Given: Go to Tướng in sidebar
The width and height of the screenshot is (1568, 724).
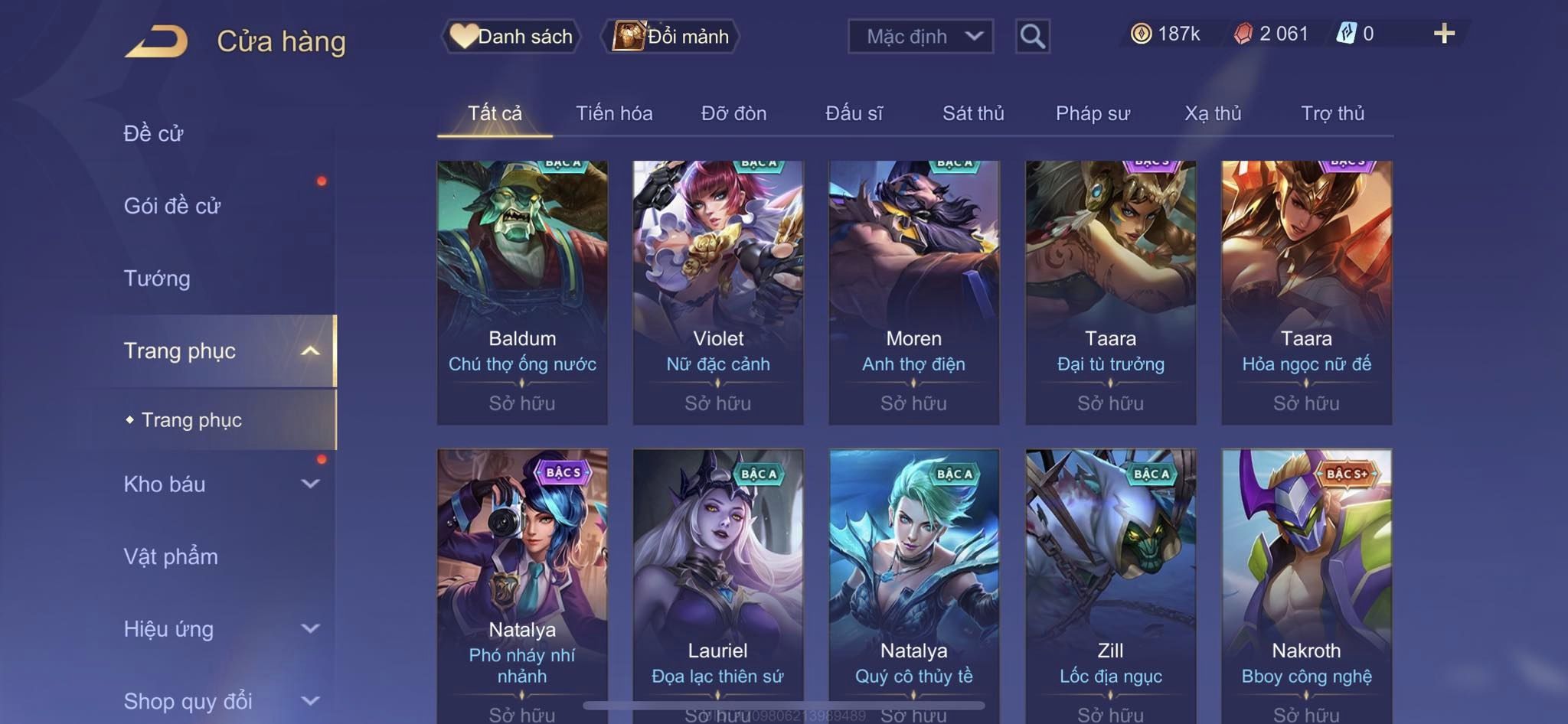Looking at the screenshot, I should click(157, 279).
